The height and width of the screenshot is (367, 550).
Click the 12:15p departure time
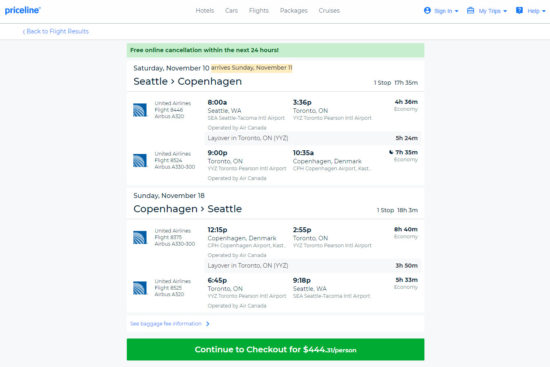coord(217,229)
